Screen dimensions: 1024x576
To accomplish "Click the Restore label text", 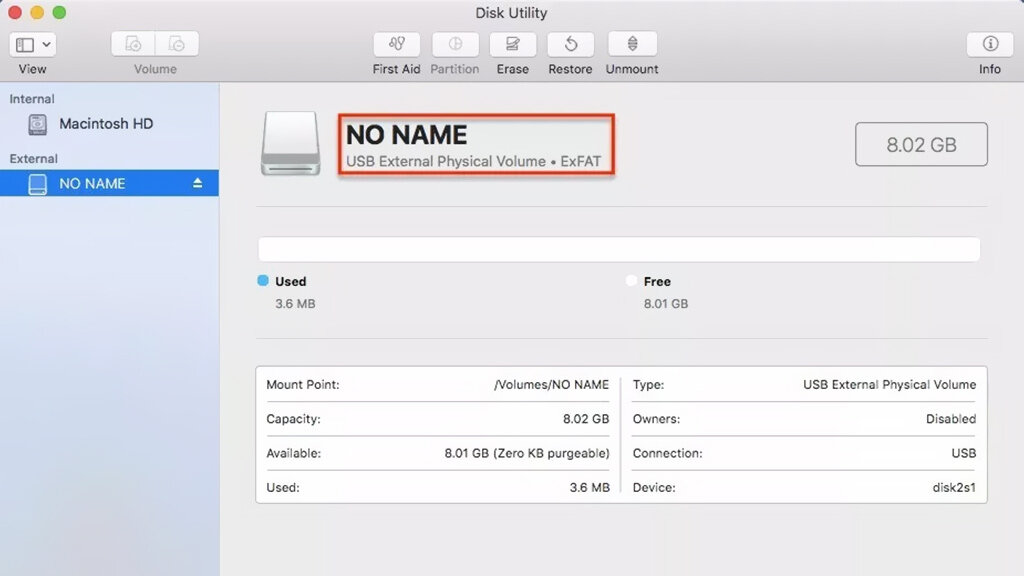I will [570, 69].
